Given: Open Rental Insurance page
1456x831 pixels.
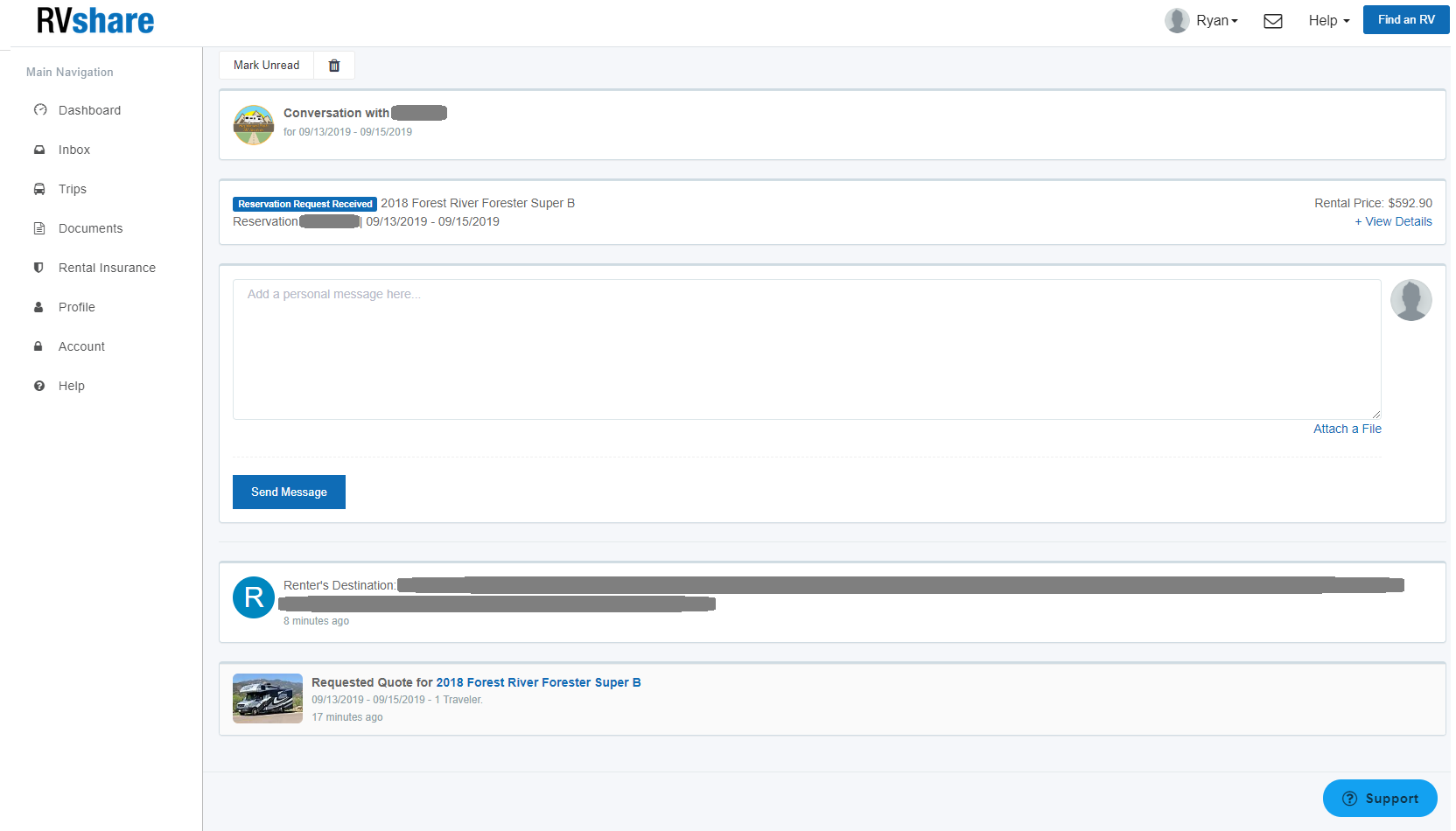Looking at the screenshot, I should coord(108,268).
